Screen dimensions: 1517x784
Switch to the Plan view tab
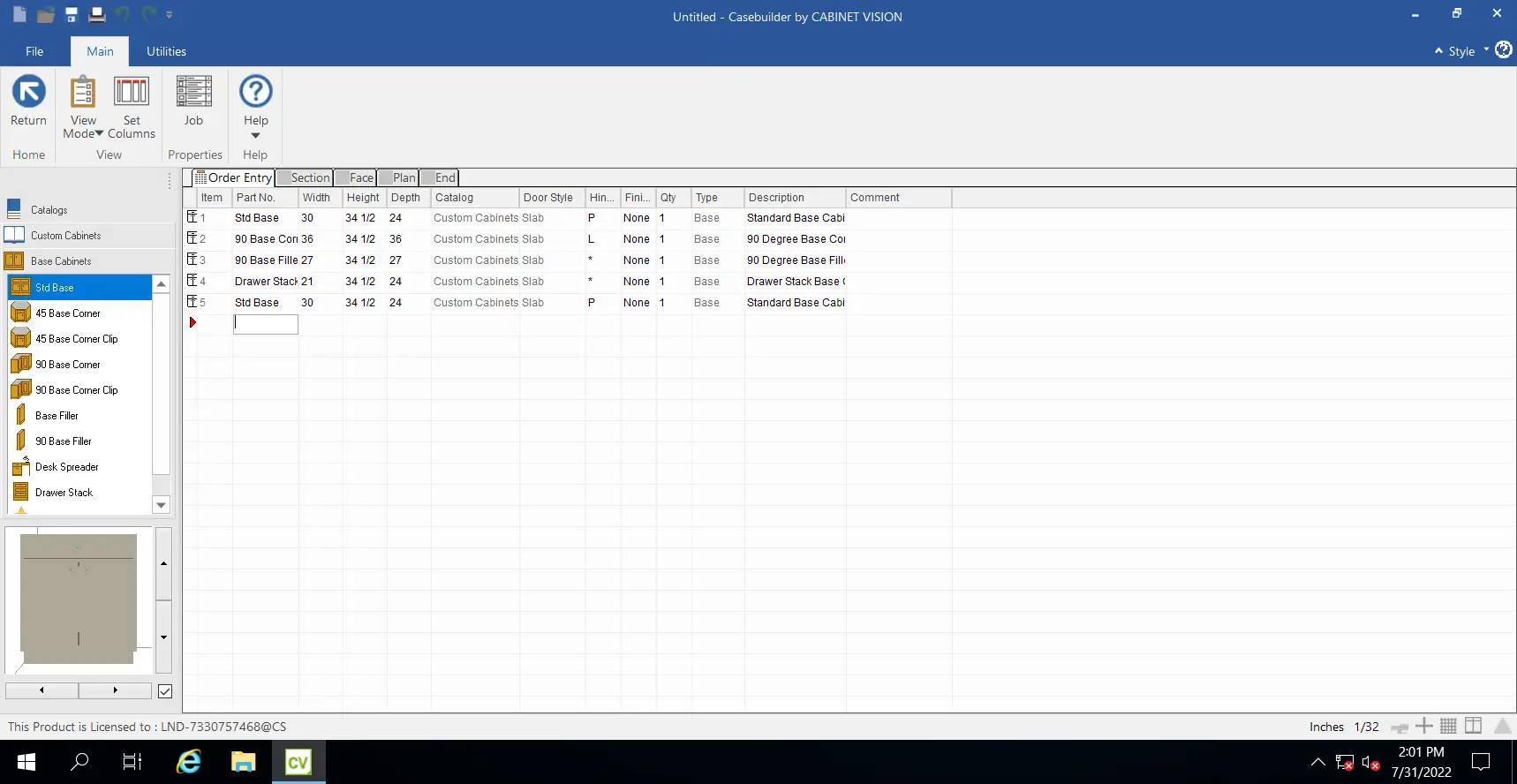pos(398,177)
